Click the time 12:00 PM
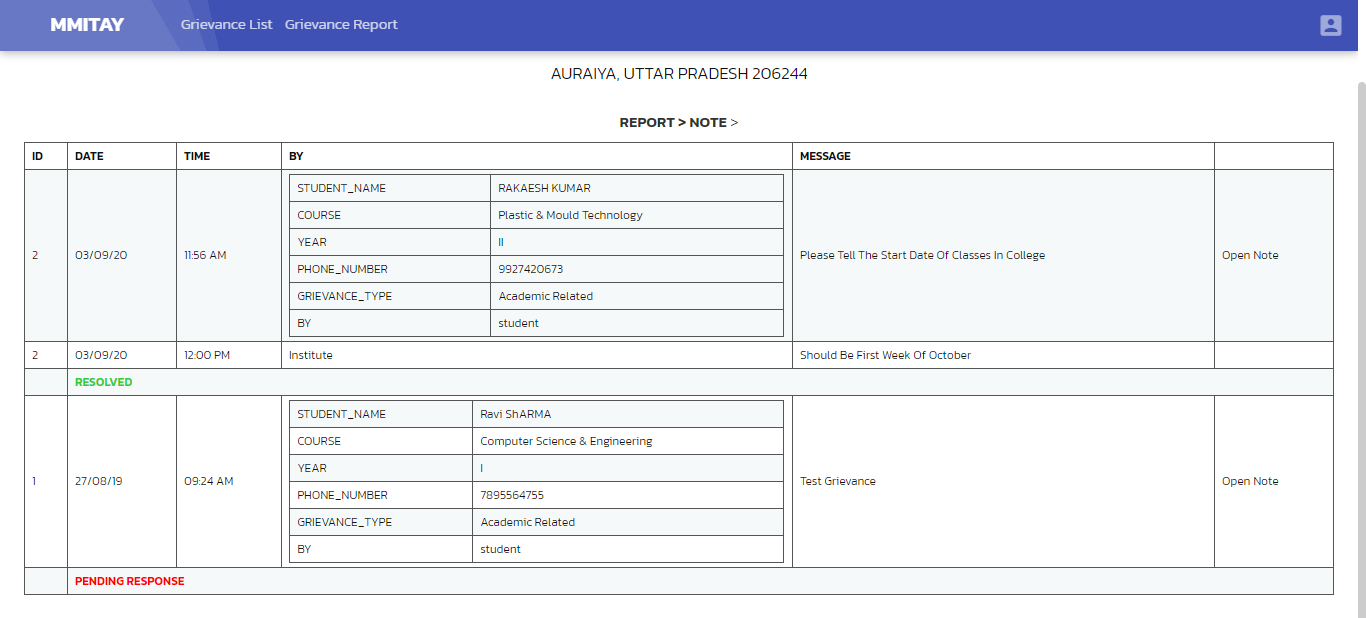This screenshot has width=1366, height=618. pyautogui.click(x=207, y=355)
